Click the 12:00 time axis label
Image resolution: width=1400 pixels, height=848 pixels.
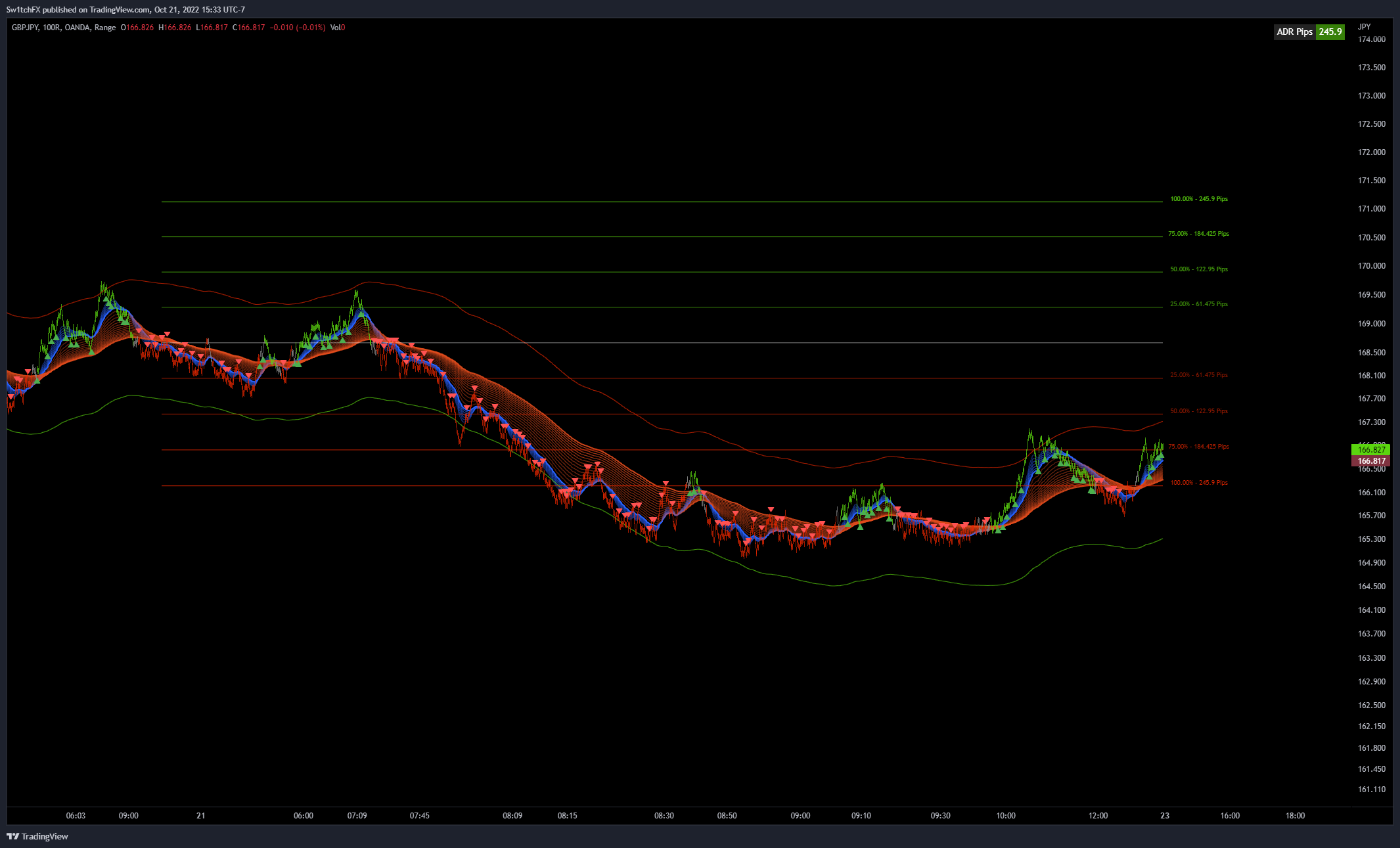1098,816
